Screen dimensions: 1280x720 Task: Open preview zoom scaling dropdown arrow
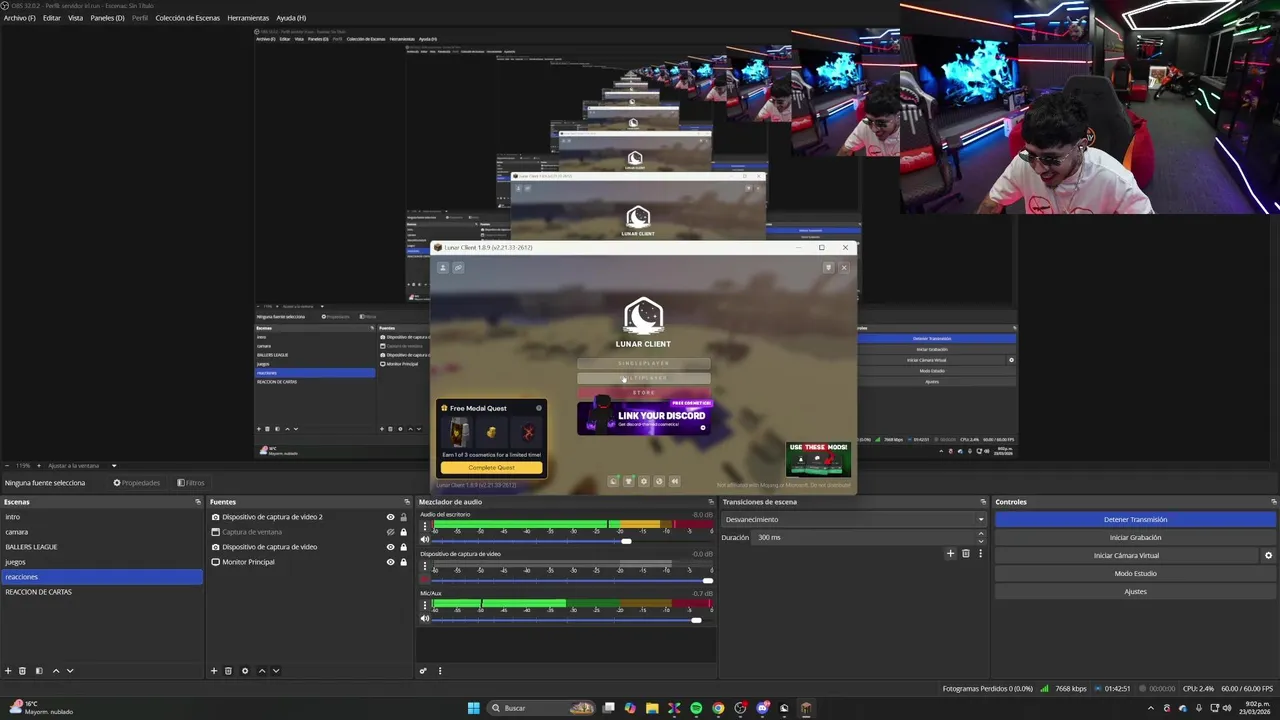coord(114,466)
